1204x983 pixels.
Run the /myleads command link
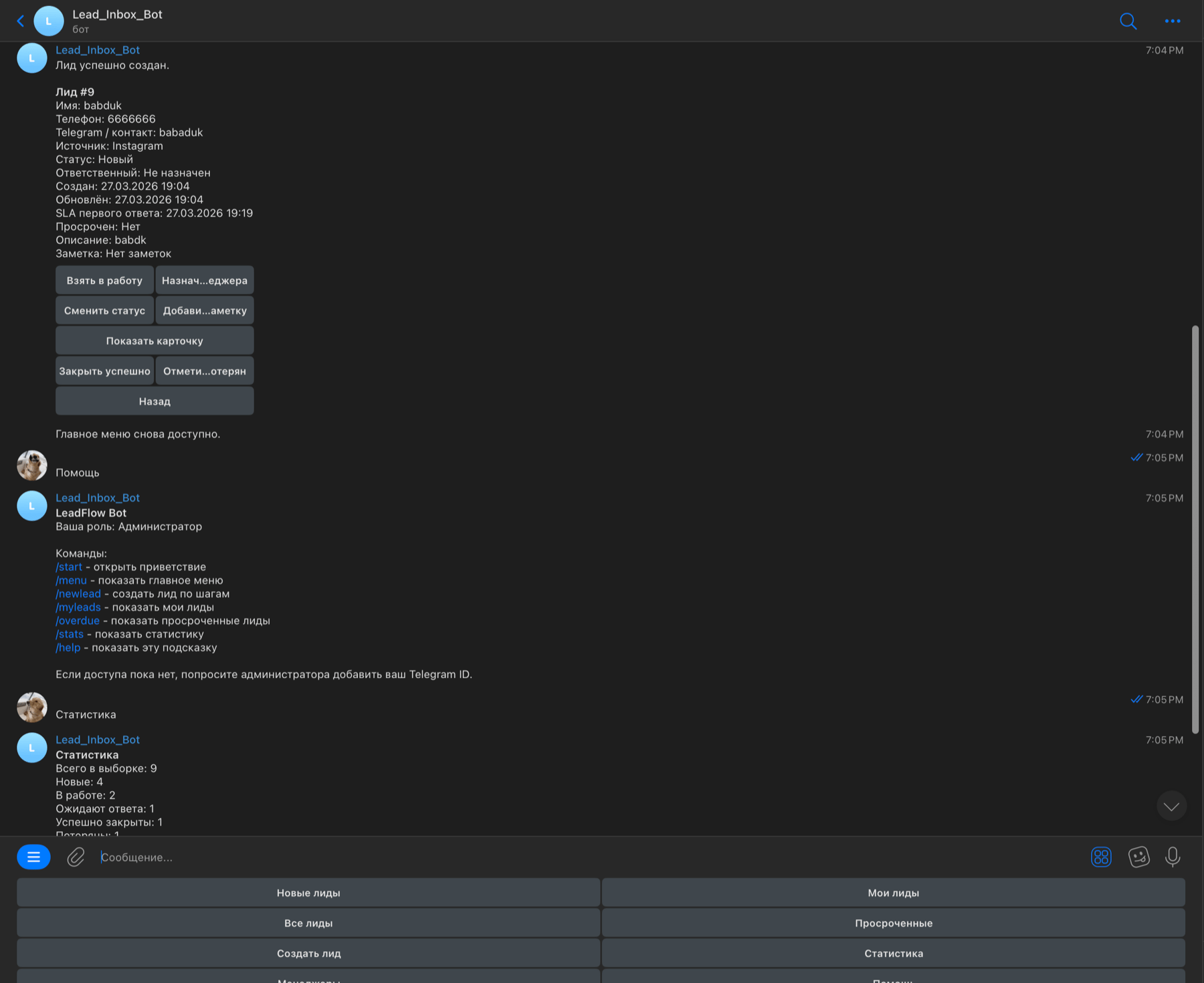click(78, 607)
